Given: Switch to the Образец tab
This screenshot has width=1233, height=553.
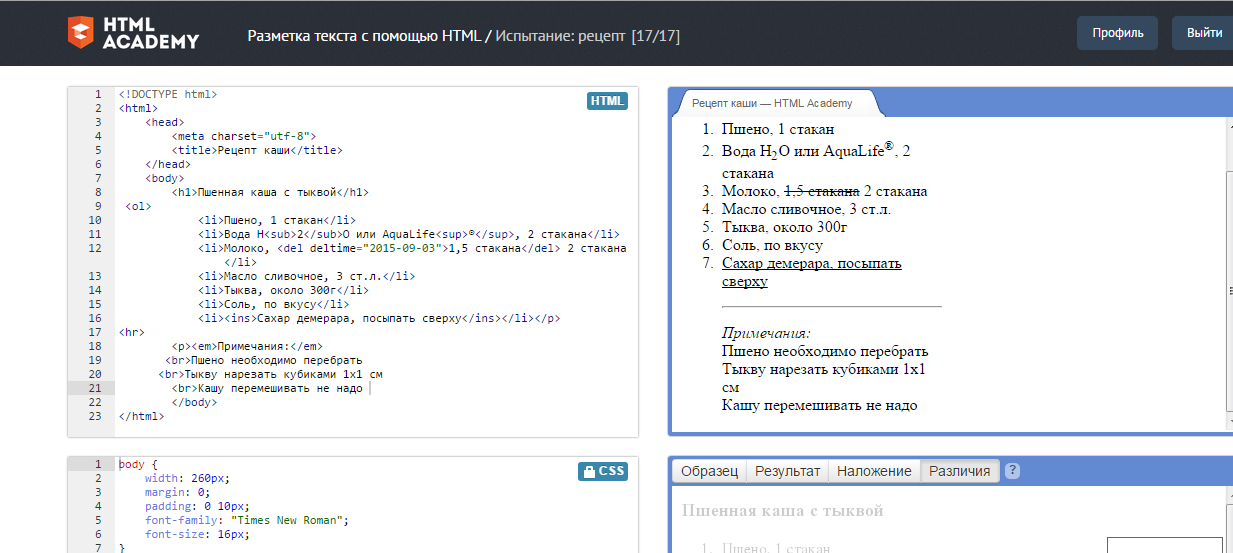Looking at the screenshot, I should [x=710, y=471].
